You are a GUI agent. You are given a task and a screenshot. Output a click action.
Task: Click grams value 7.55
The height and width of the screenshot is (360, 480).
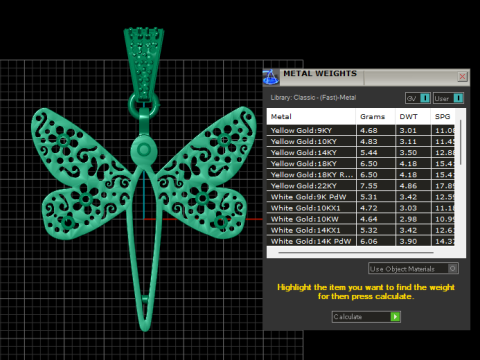pos(369,186)
